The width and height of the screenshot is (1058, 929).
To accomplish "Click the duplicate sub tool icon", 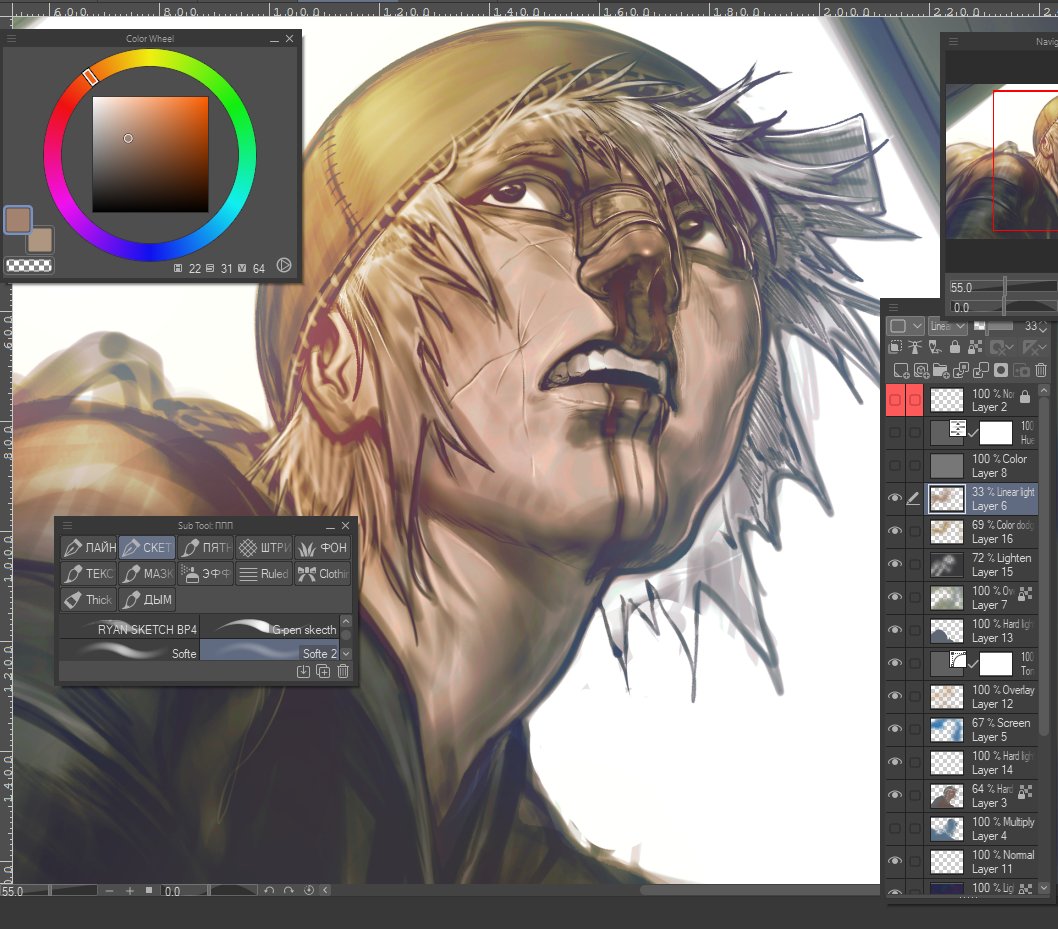I will point(323,671).
